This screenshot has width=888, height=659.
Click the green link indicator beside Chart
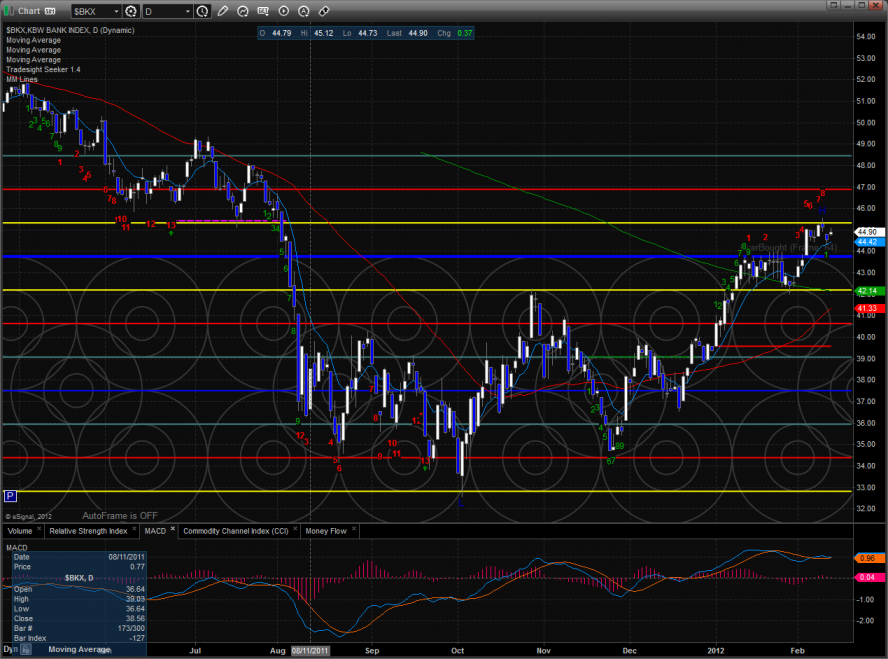(8, 11)
